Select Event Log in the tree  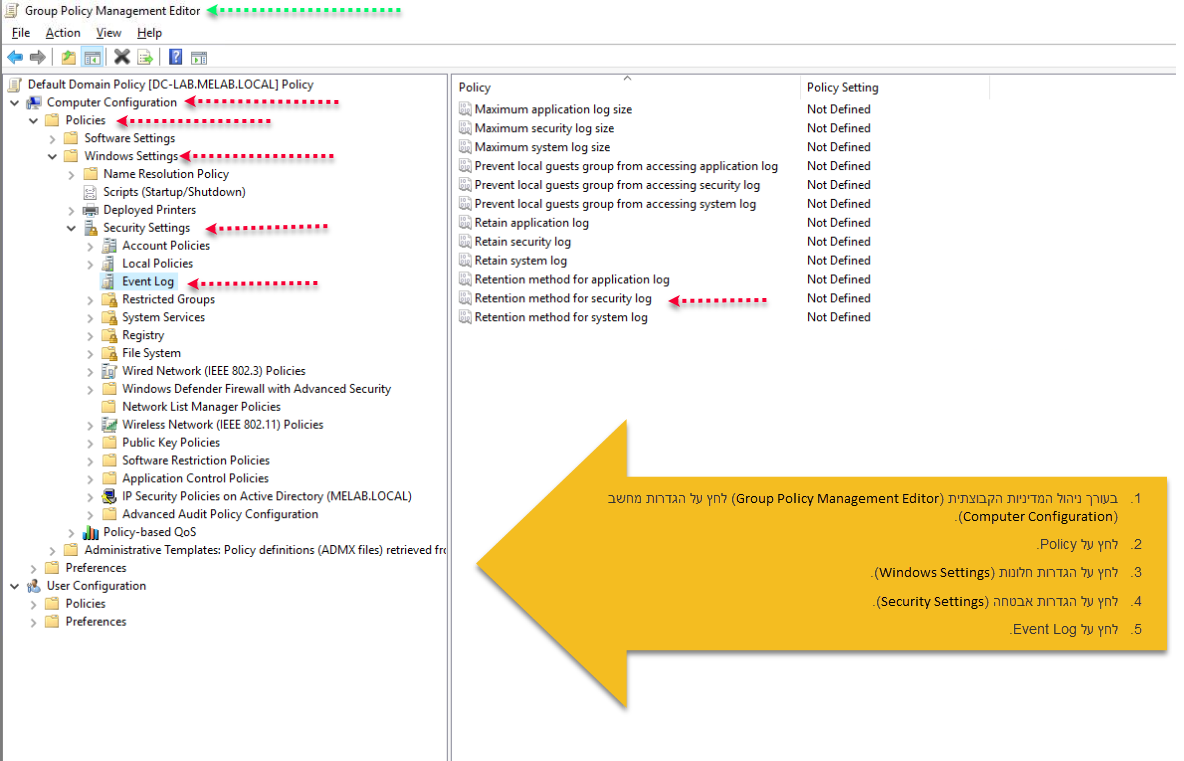pos(148,282)
